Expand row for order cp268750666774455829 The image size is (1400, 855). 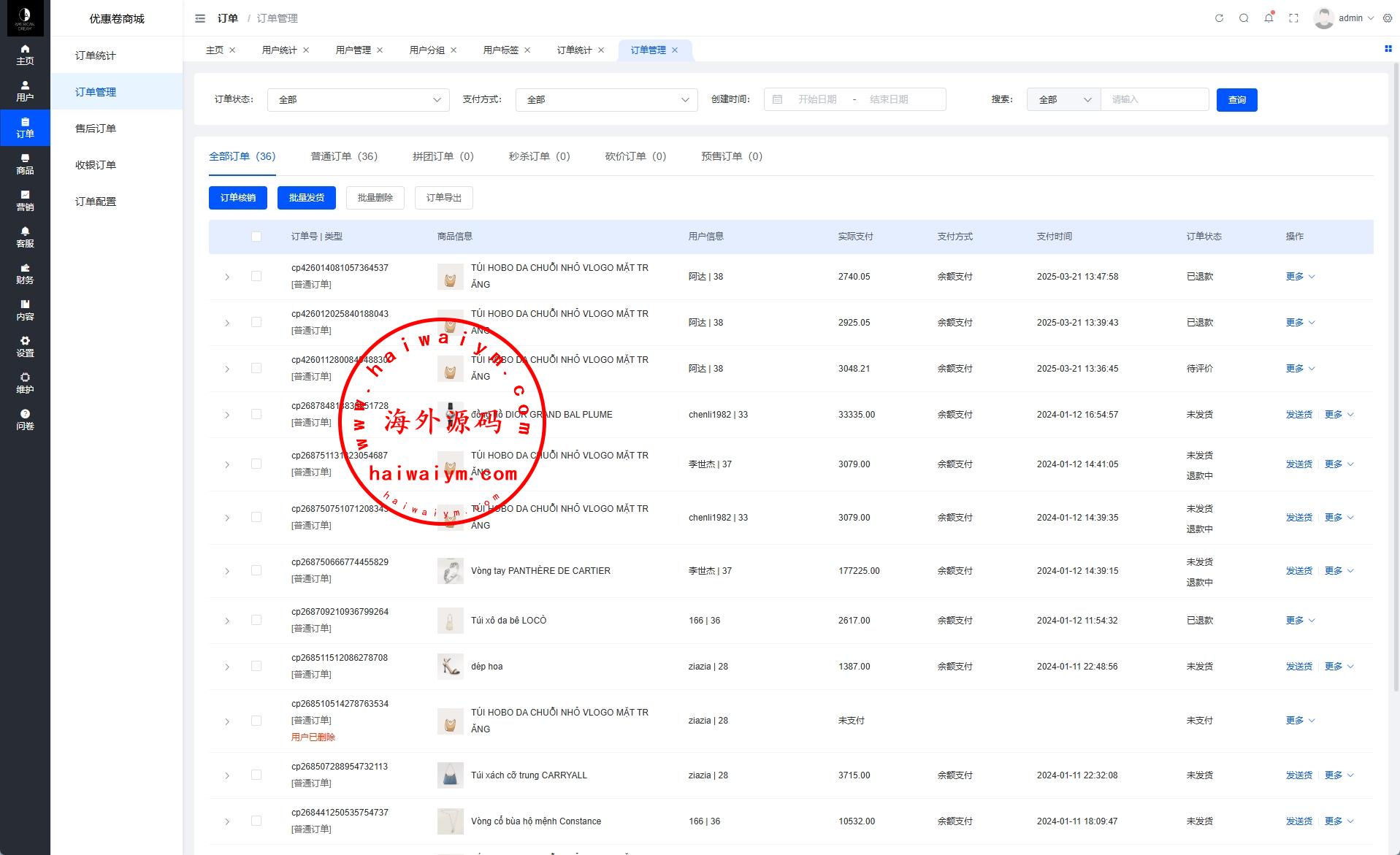tap(227, 571)
